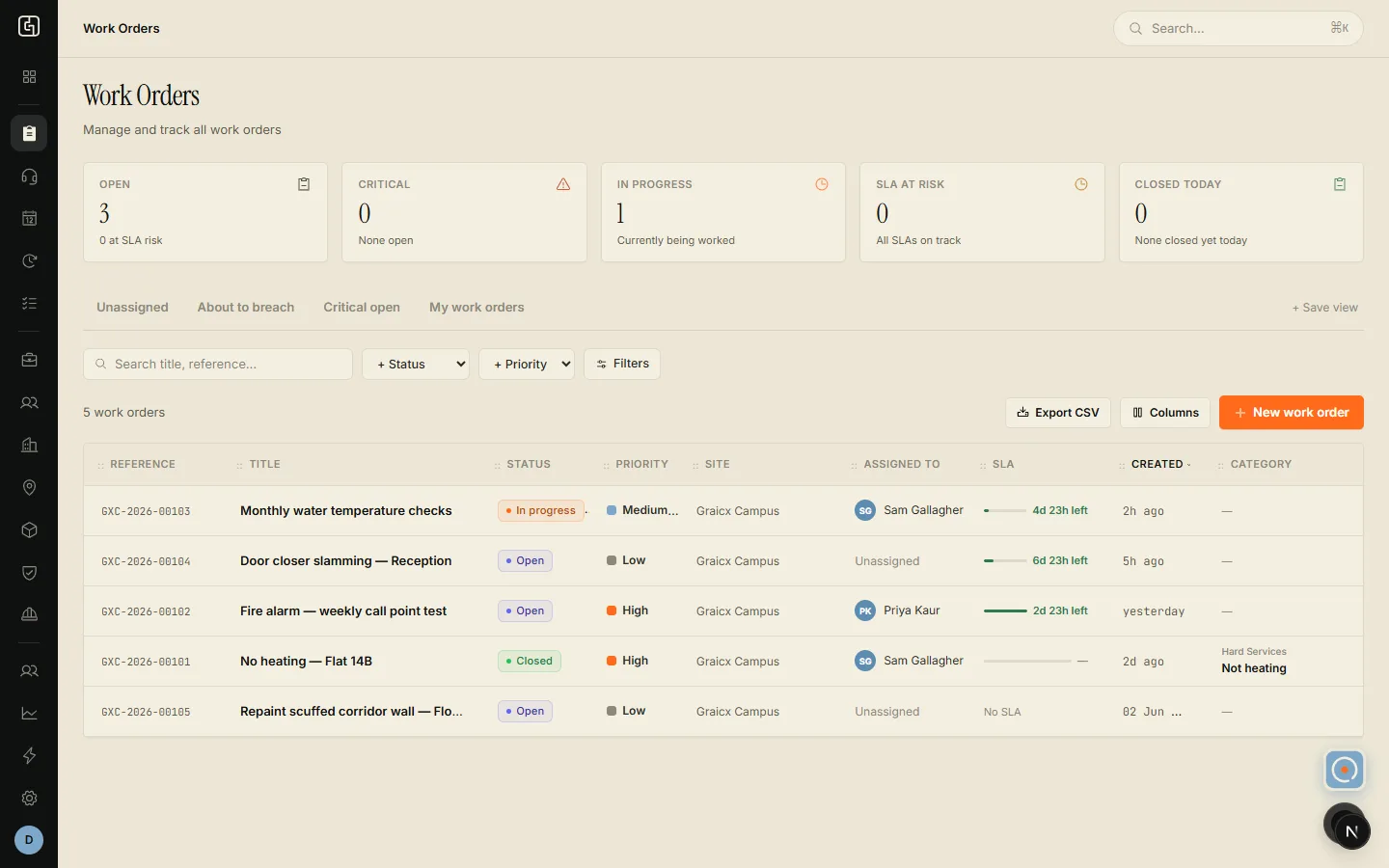This screenshot has height=868, width=1389.
Task: Click the SLA progress bar showing 2d 23h left
Action: tap(1005, 610)
